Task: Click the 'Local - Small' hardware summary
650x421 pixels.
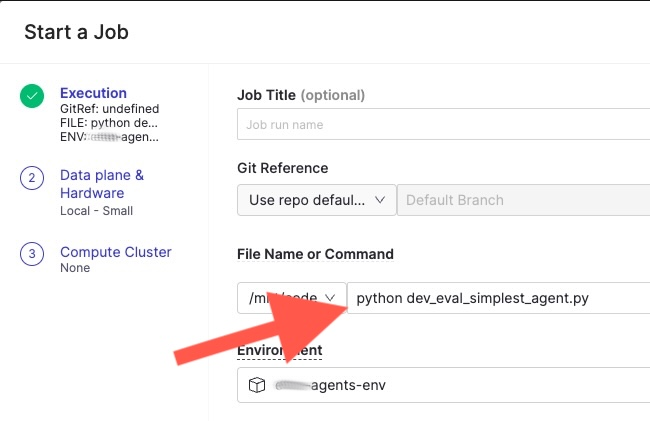Action: pos(96,210)
